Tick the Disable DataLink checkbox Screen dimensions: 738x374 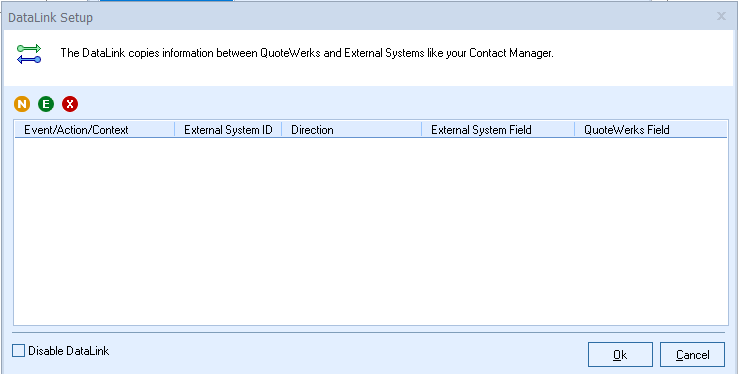pyautogui.click(x=18, y=350)
